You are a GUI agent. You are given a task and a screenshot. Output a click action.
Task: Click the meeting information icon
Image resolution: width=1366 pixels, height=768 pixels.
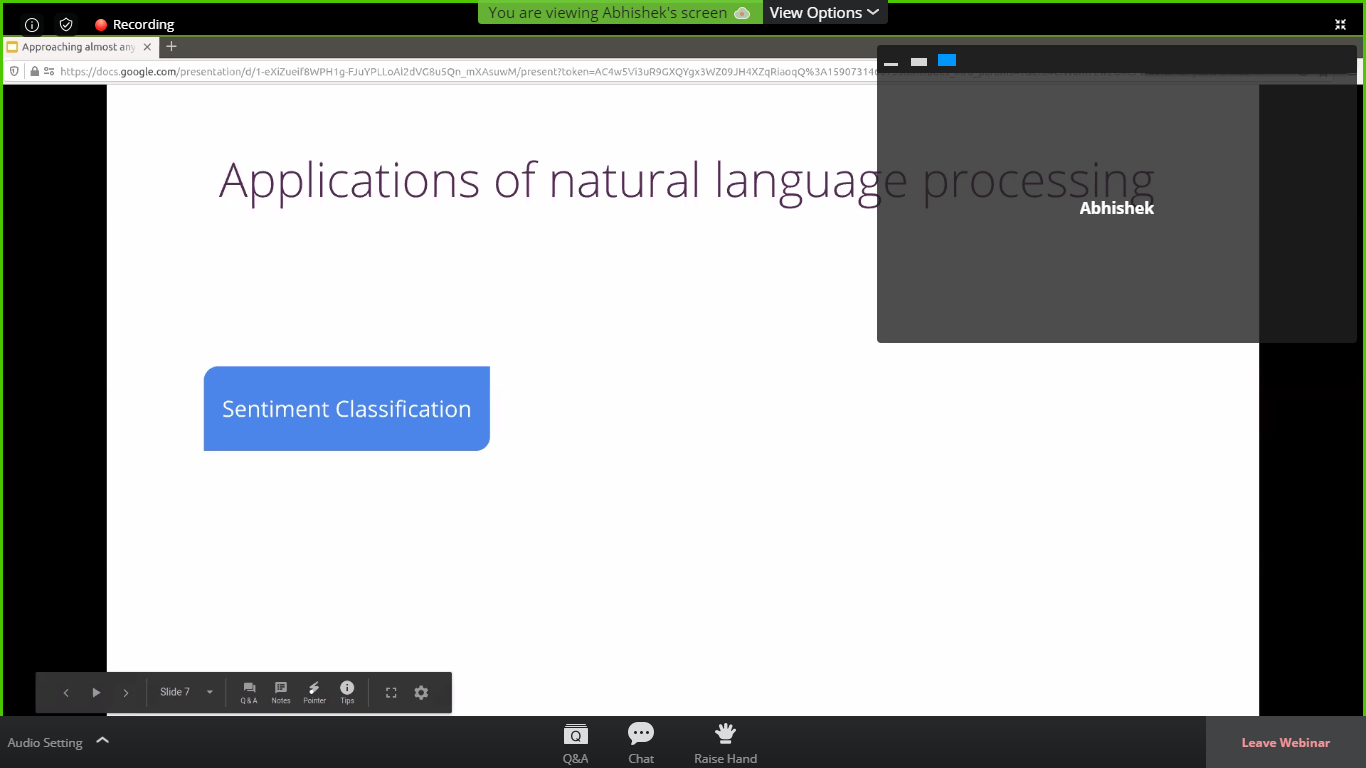32,24
